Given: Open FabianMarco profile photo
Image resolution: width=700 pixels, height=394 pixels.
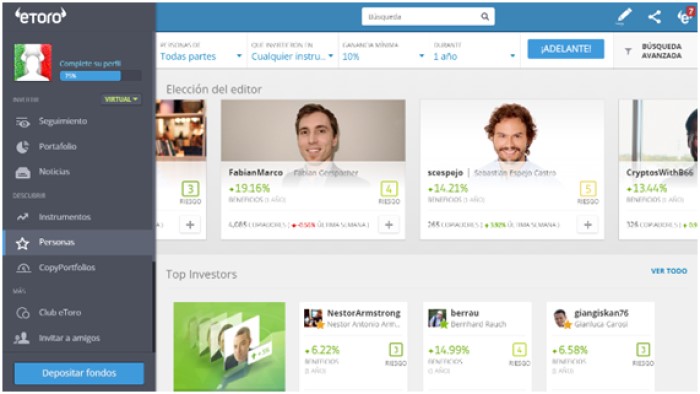Looking at the screenshot, I should (x=313, y=130).
